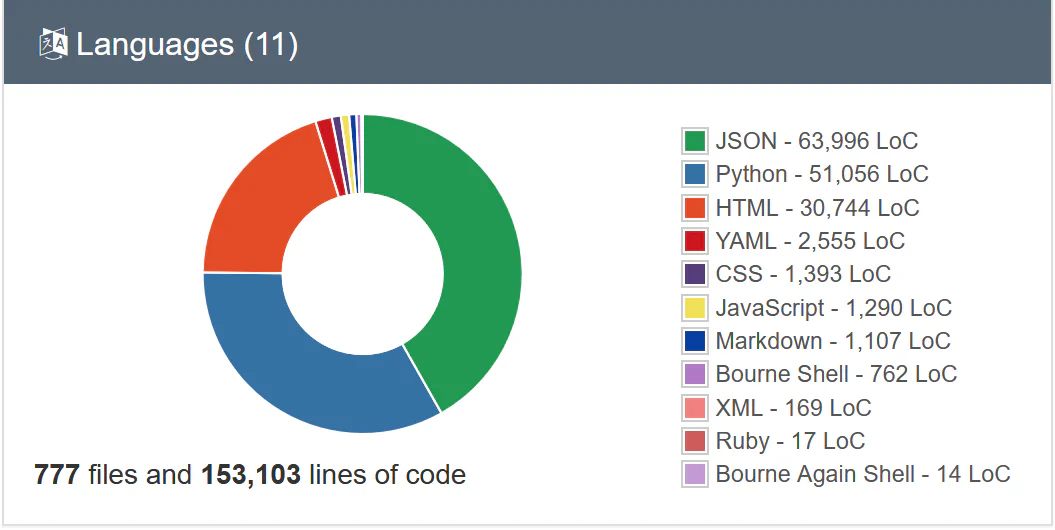Hide the "XML - 169 LoC" legend entry
1055x530 pixels.
coord(793,408)
